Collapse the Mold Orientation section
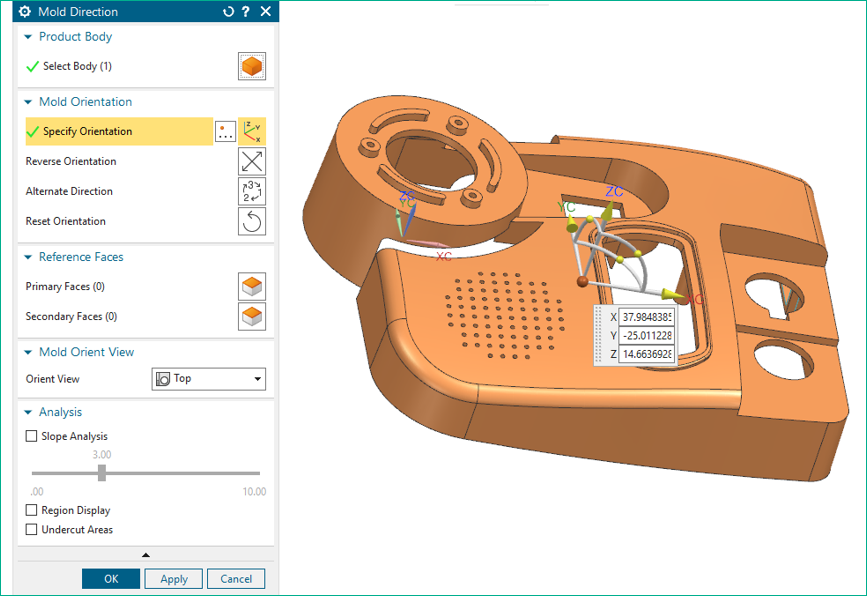 26,101
